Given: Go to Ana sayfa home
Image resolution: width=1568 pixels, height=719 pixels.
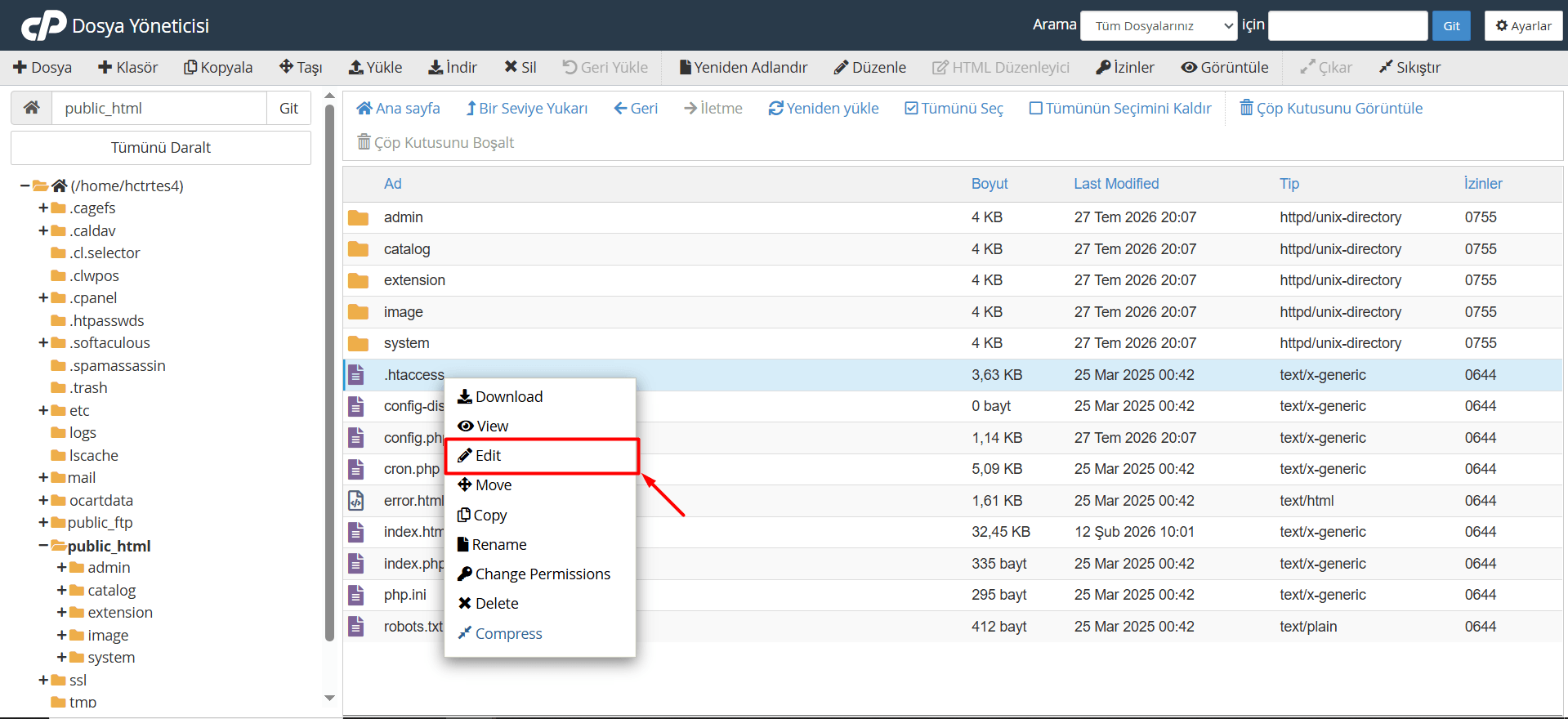Looking at the screenshot, I should click(399, 109).
